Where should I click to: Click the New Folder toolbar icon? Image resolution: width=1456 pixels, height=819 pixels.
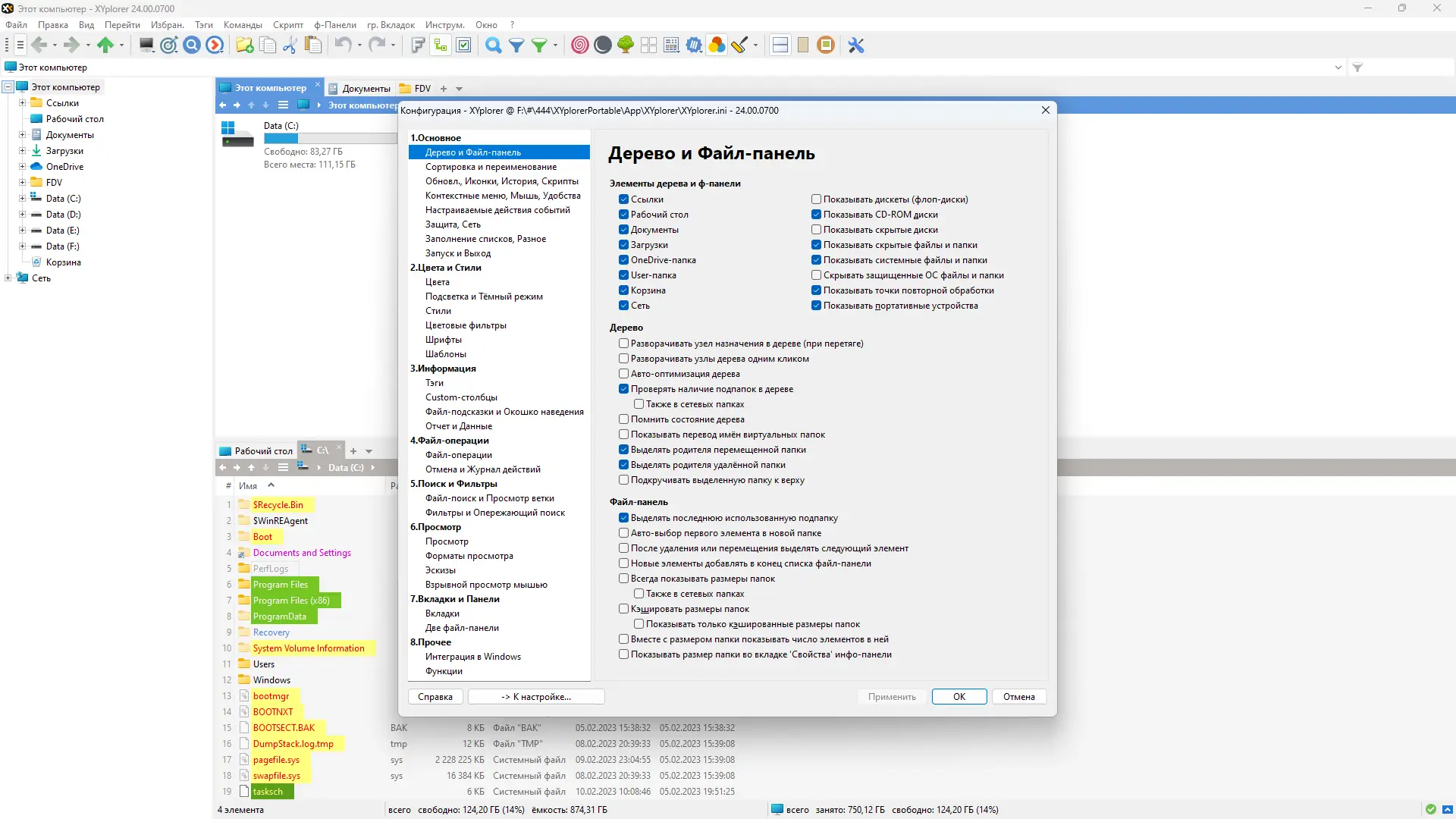[244, 45]
